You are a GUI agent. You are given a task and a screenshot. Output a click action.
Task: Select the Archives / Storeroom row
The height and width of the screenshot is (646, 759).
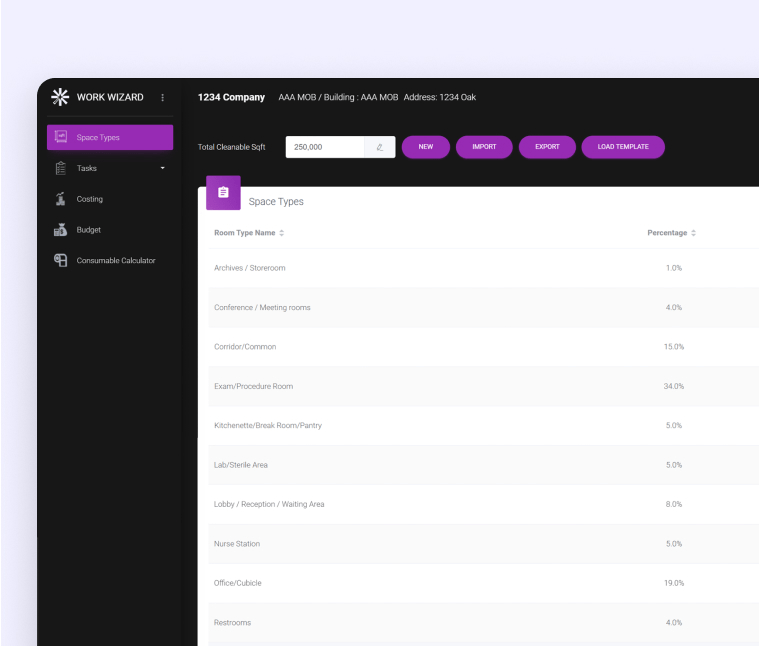click(484, 268)
